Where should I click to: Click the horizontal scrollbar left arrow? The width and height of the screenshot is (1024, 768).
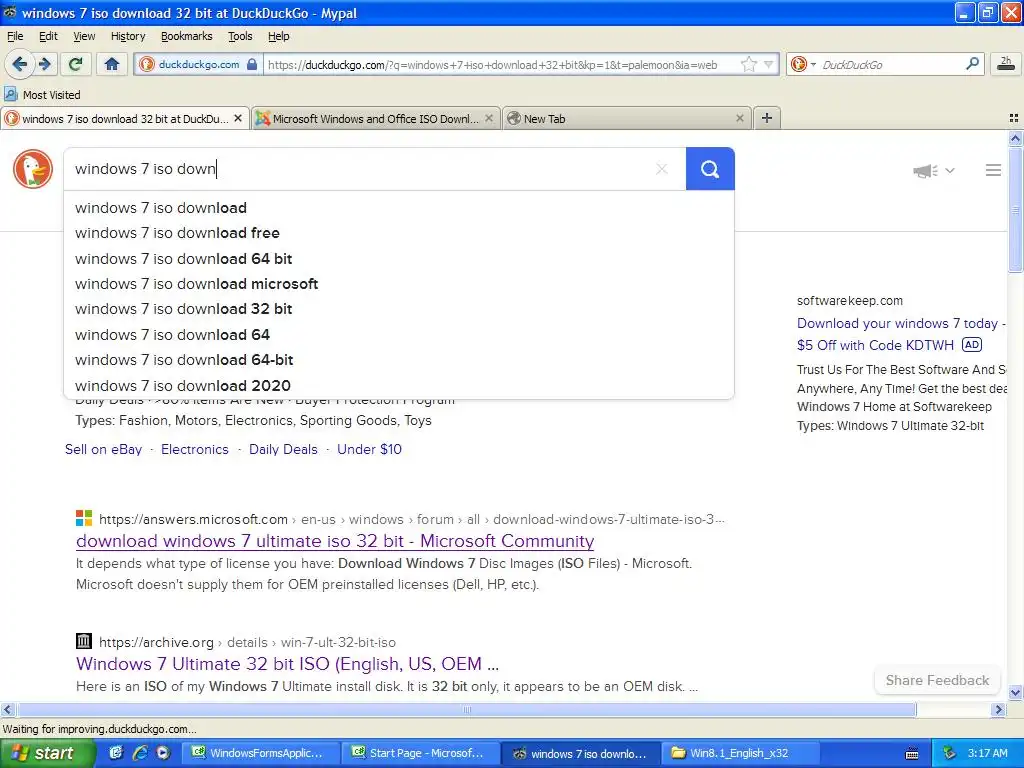[x=7, y=709]
